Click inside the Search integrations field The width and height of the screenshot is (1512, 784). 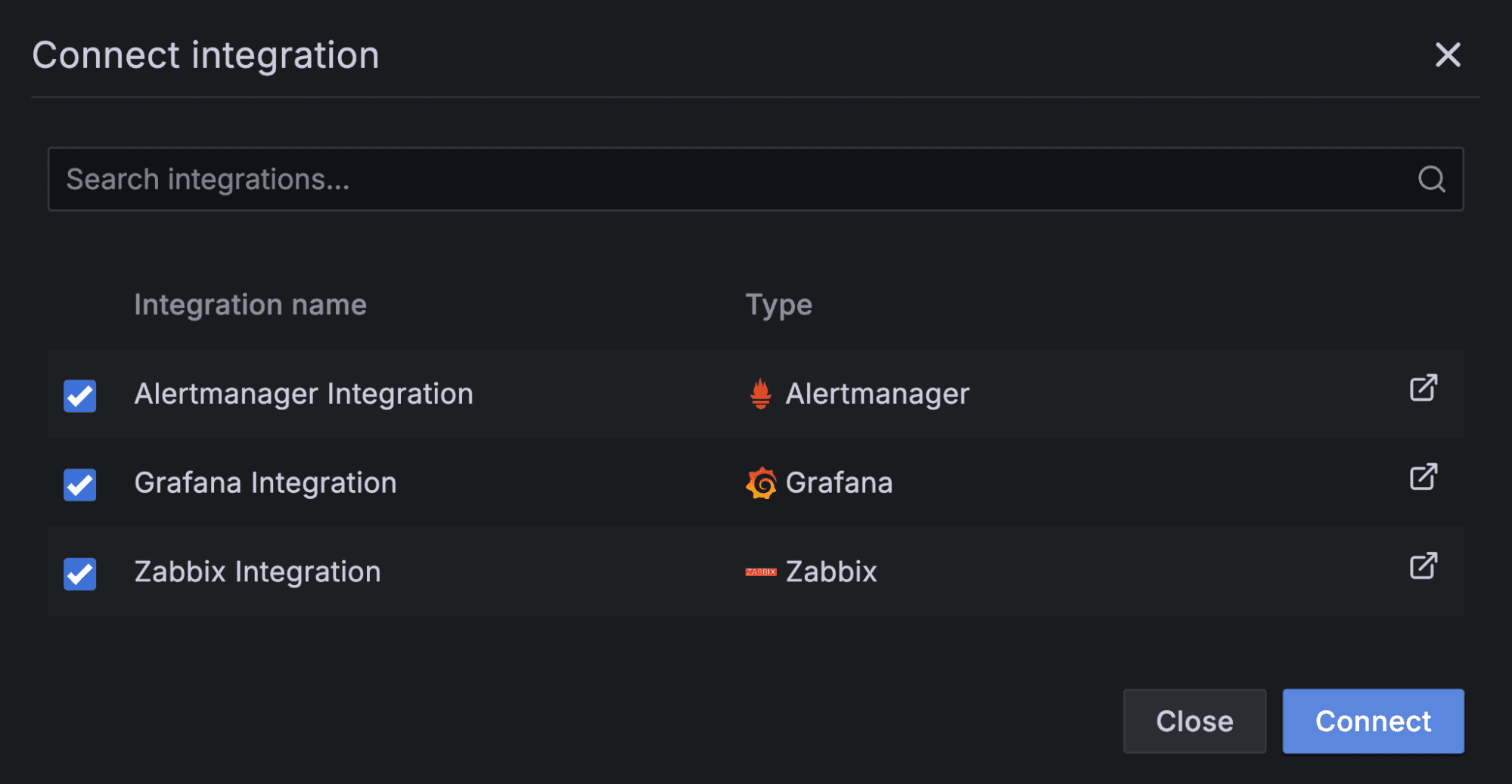coord(454,179)
